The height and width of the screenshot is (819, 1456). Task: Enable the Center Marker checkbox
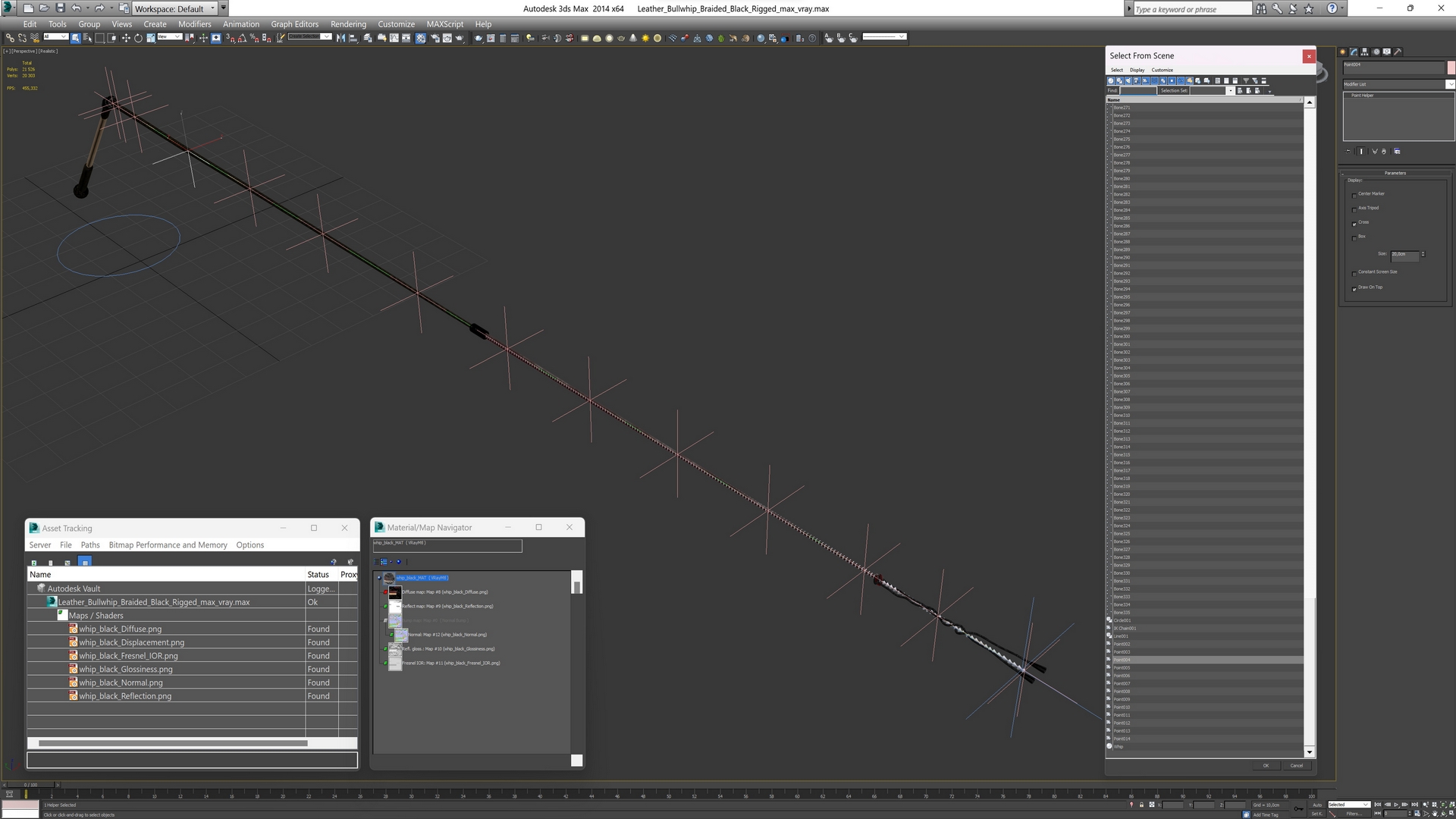click(x=1354, y=195)
